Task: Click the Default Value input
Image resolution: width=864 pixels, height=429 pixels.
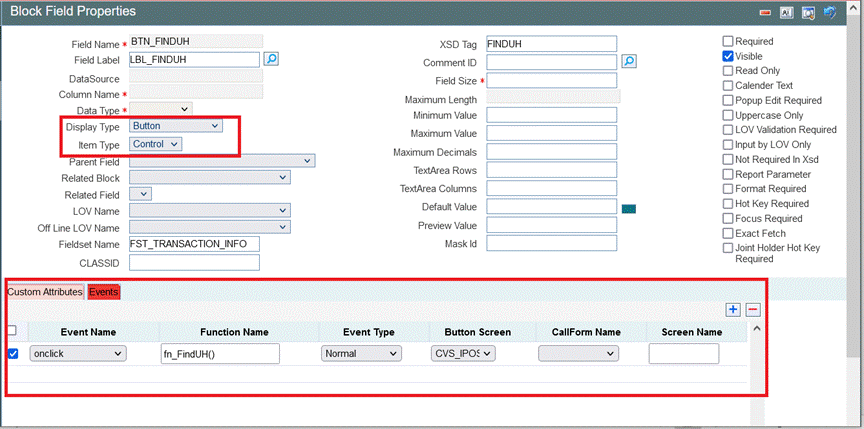Action: coord(552,207)
